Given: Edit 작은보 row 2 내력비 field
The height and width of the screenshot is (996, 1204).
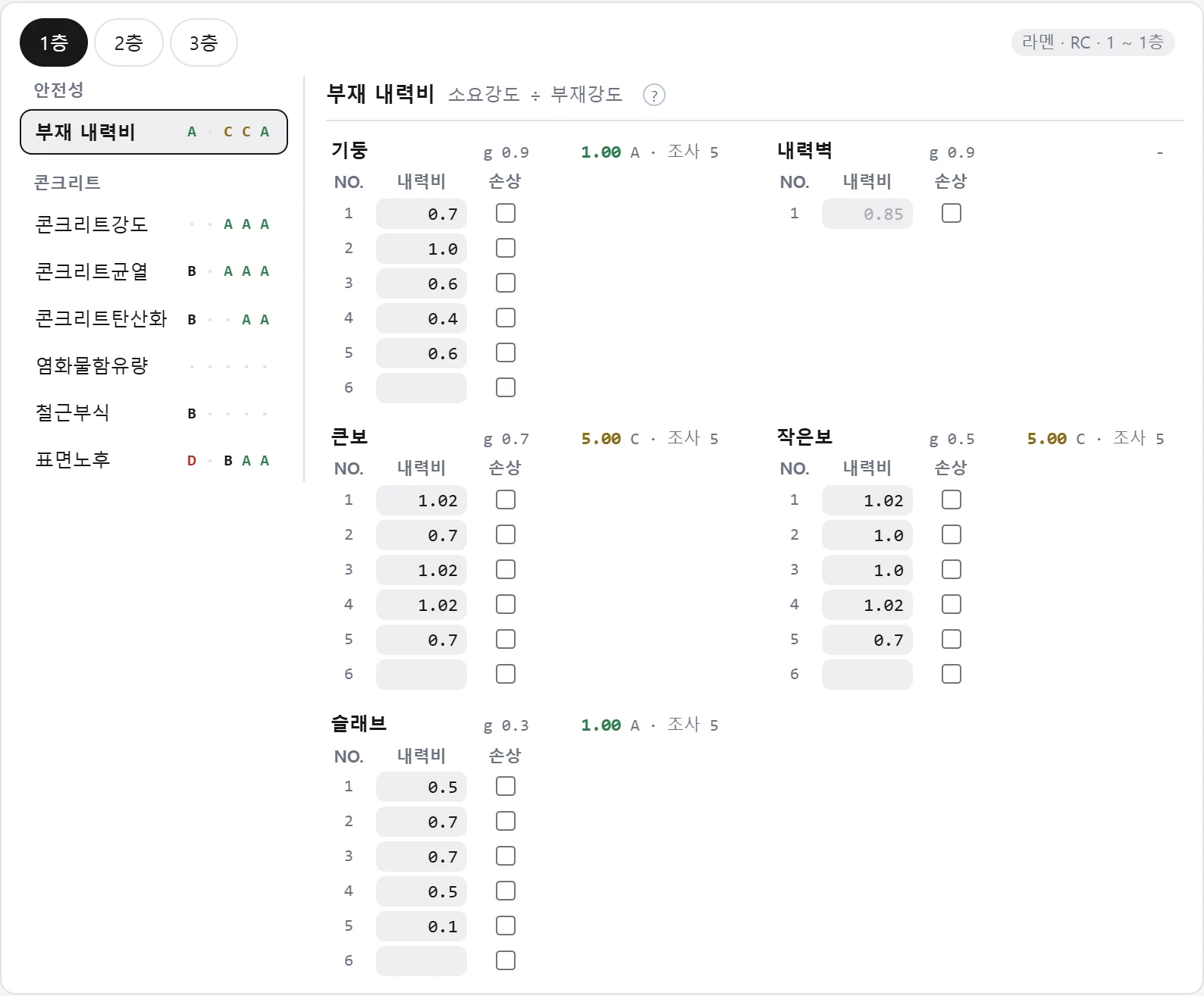Looking at the screenshot, I should pyautogui.click(x=867, y=535).
